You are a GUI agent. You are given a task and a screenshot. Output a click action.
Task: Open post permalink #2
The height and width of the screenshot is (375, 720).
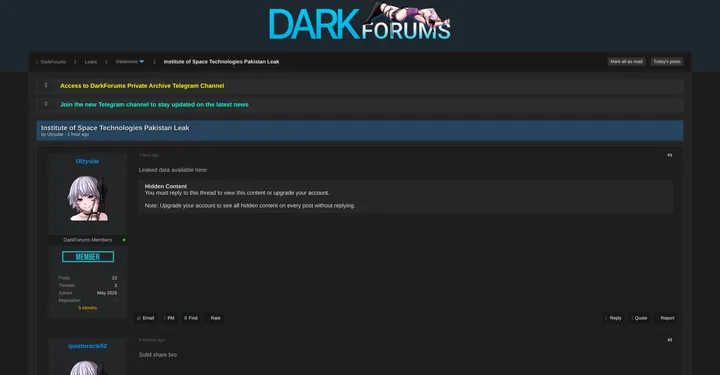click(x=669, y=340)
